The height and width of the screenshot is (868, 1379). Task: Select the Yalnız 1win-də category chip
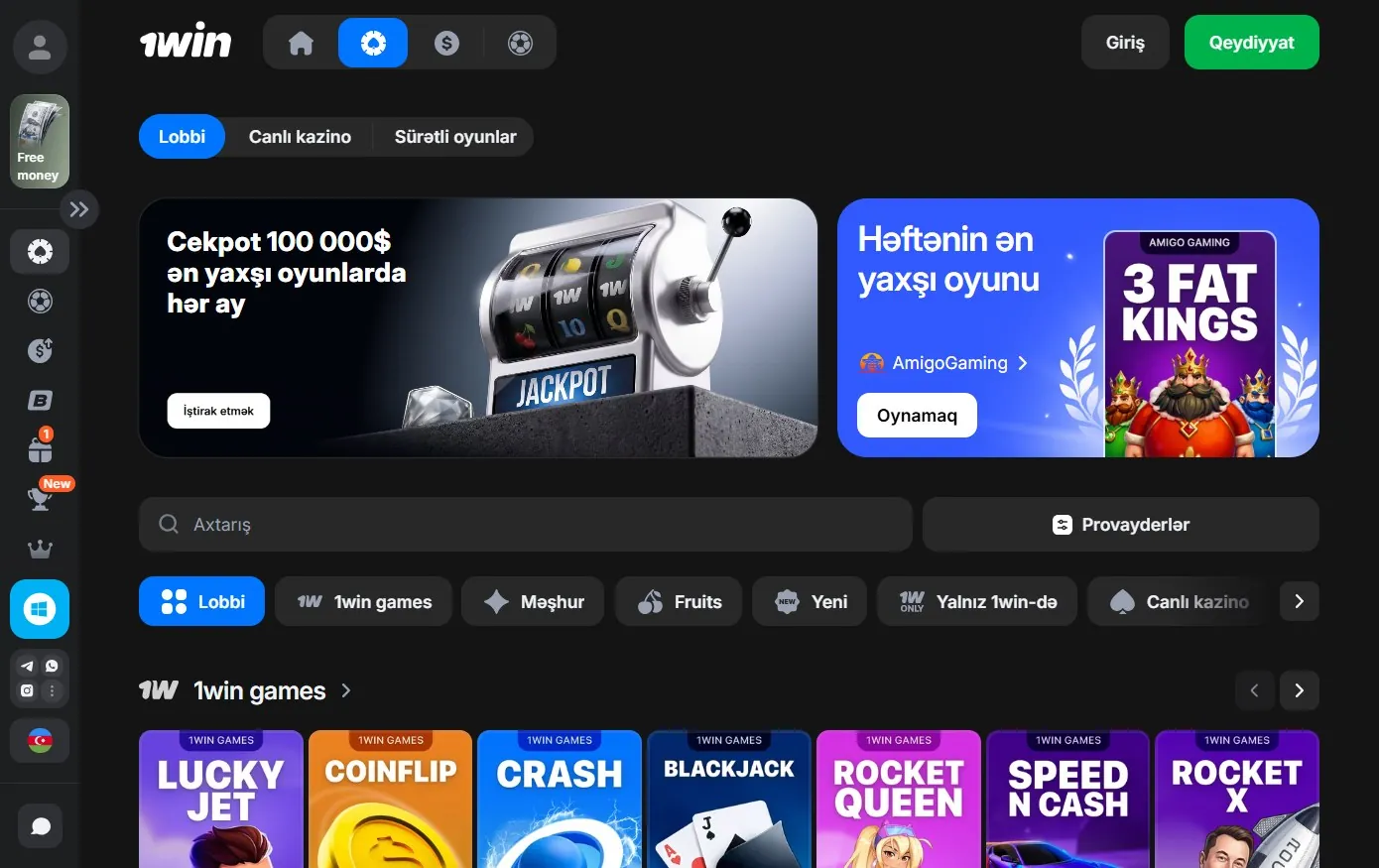tap(977, 601)
